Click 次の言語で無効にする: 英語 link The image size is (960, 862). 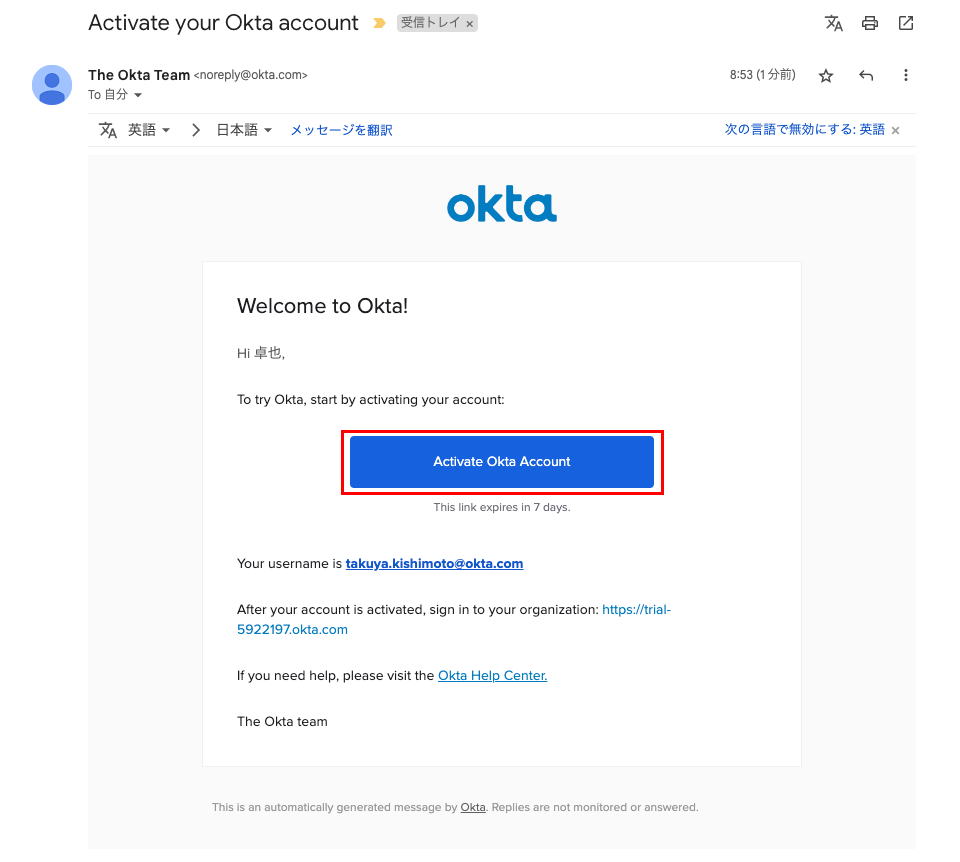pos(804,130)
